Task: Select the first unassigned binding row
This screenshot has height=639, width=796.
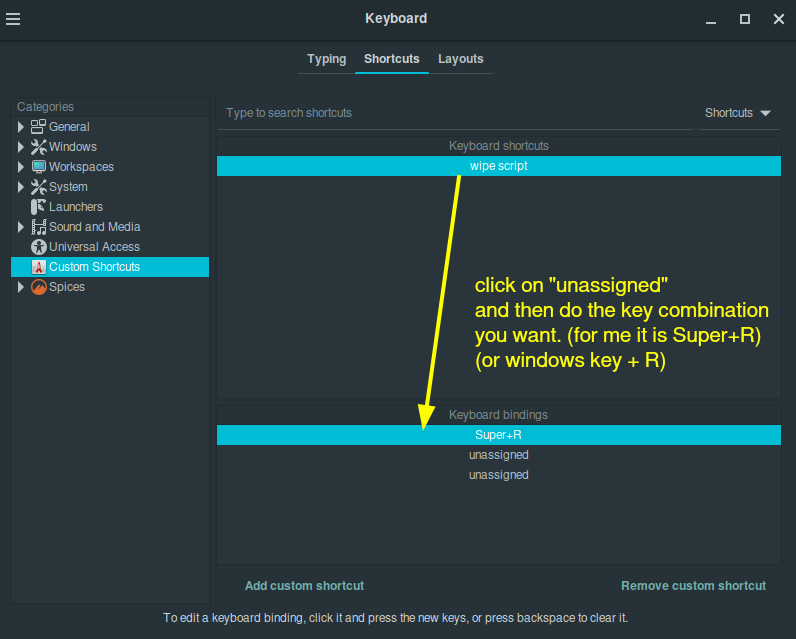Action: [499, 455]
